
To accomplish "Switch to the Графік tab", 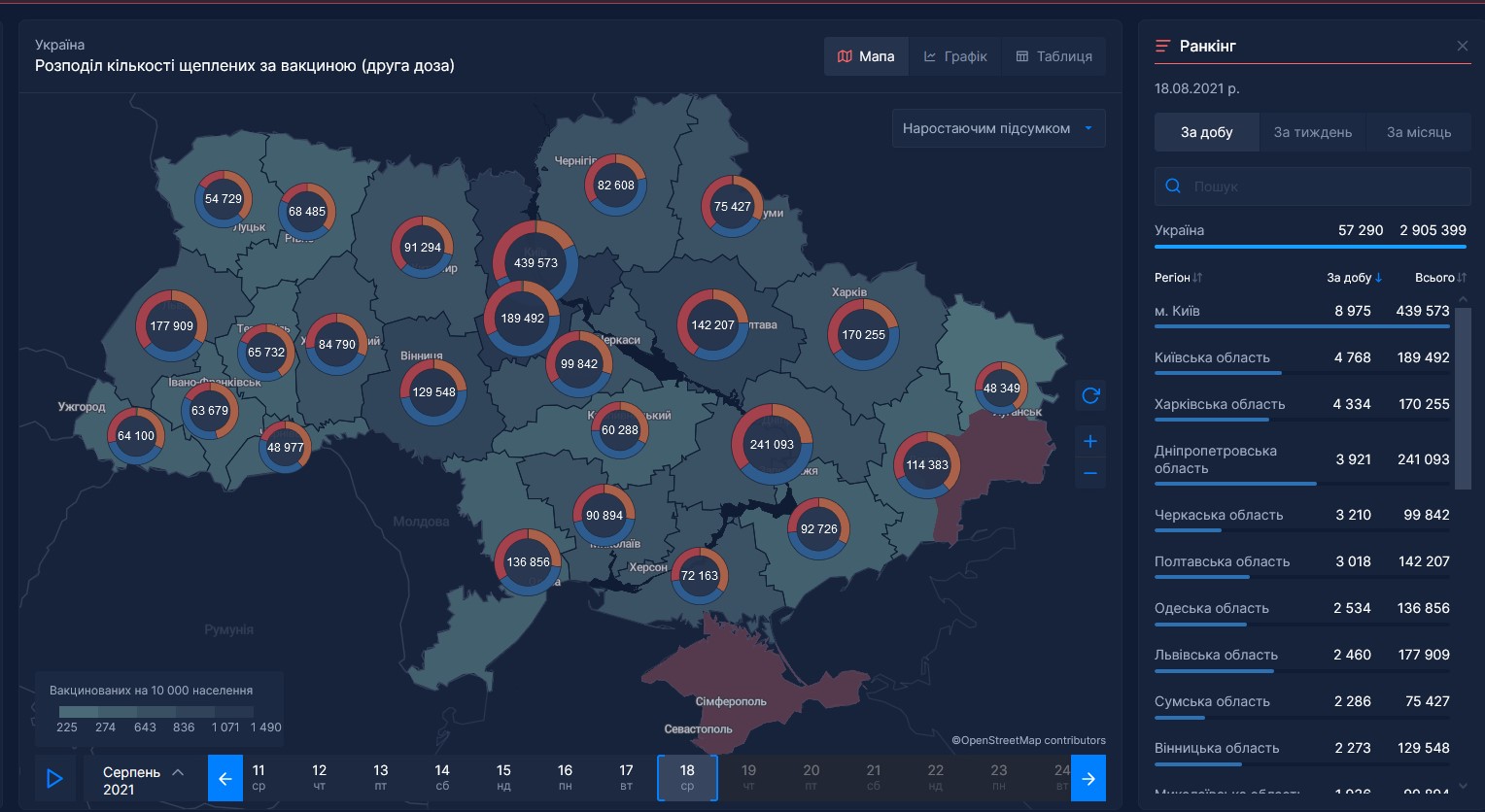I will (955, 56).
